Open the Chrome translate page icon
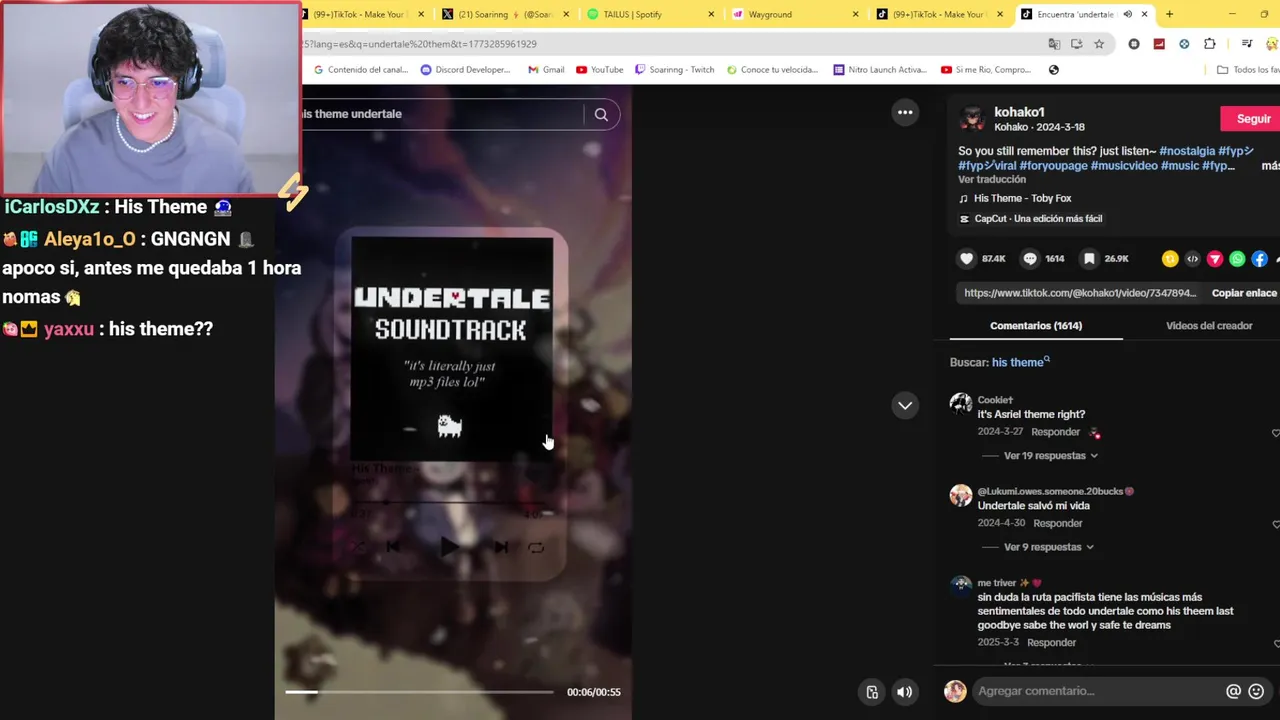Viewport: 1280px width, 720px height. (1054, 44)
